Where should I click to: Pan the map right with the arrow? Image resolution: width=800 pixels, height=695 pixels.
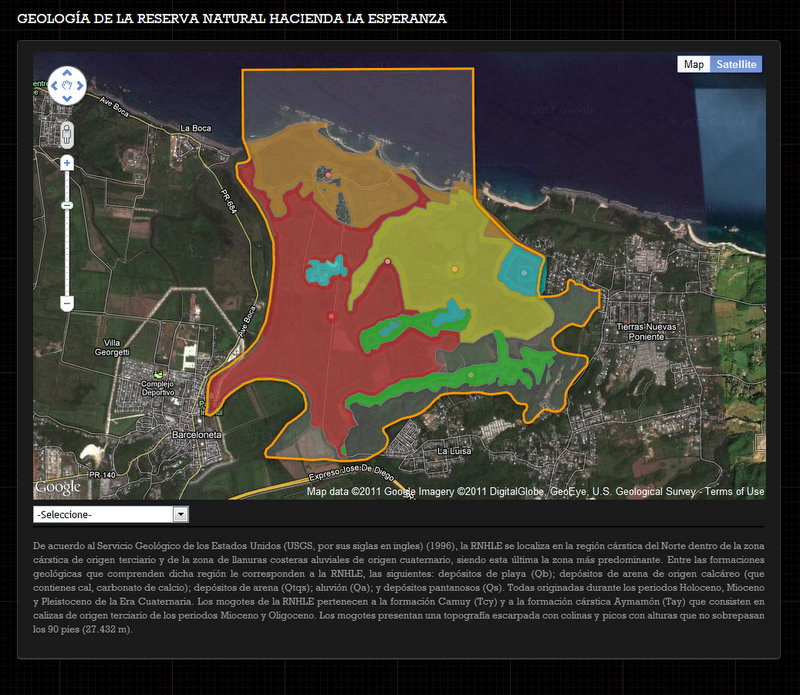tap(80, 86)
